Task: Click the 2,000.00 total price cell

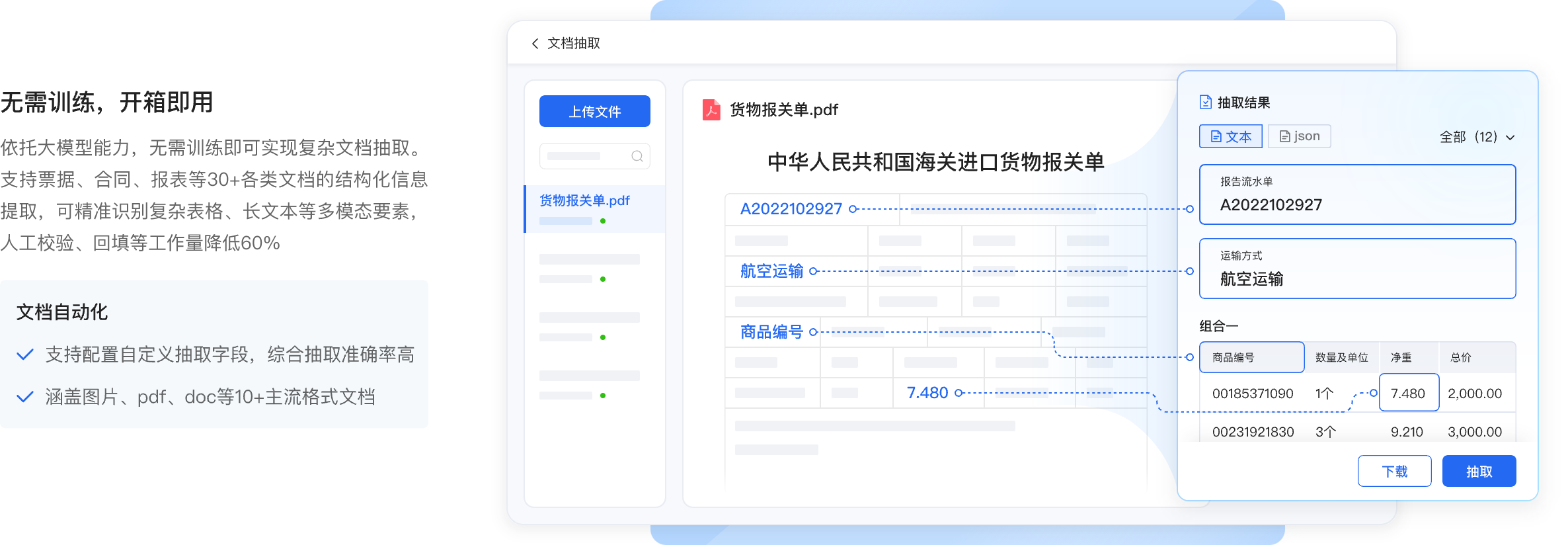Action: coord(1475,394)
